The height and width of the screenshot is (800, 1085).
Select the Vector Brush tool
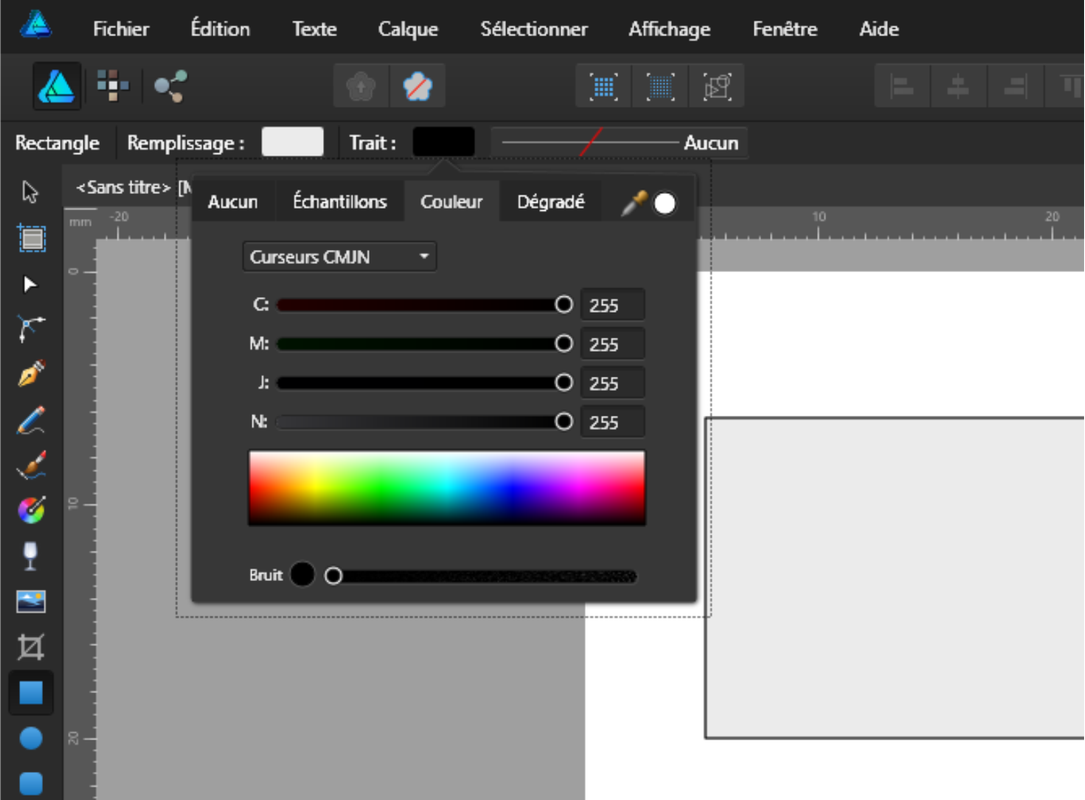31,465
